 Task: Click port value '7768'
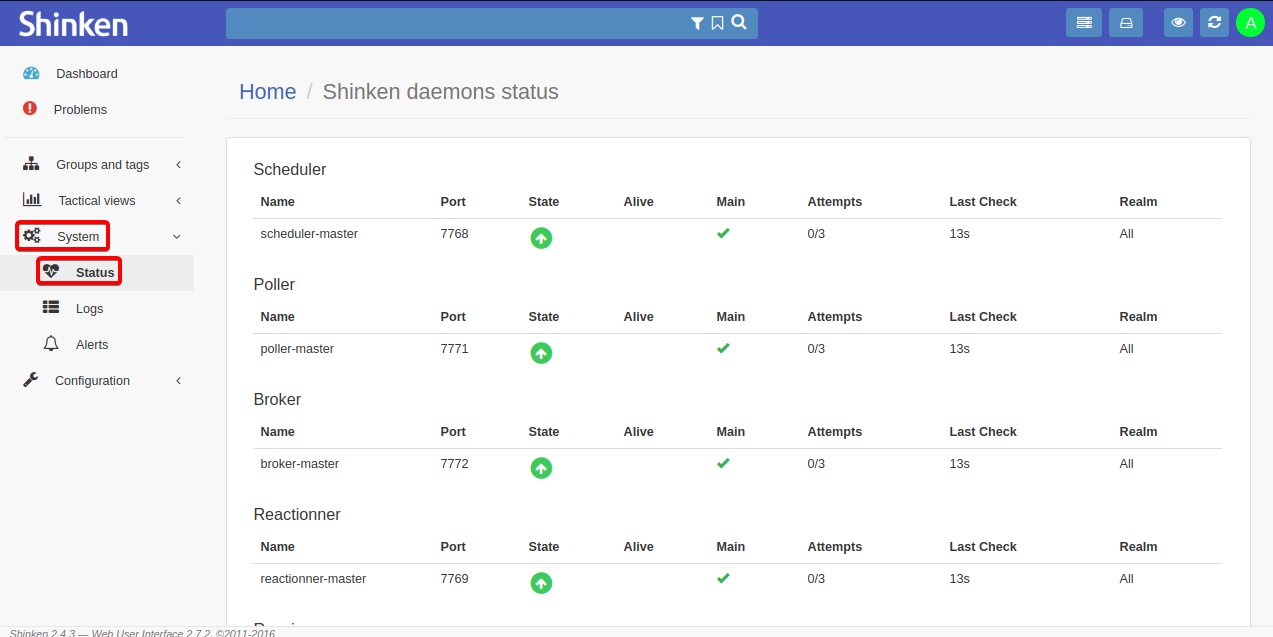(x=454, y=234)
